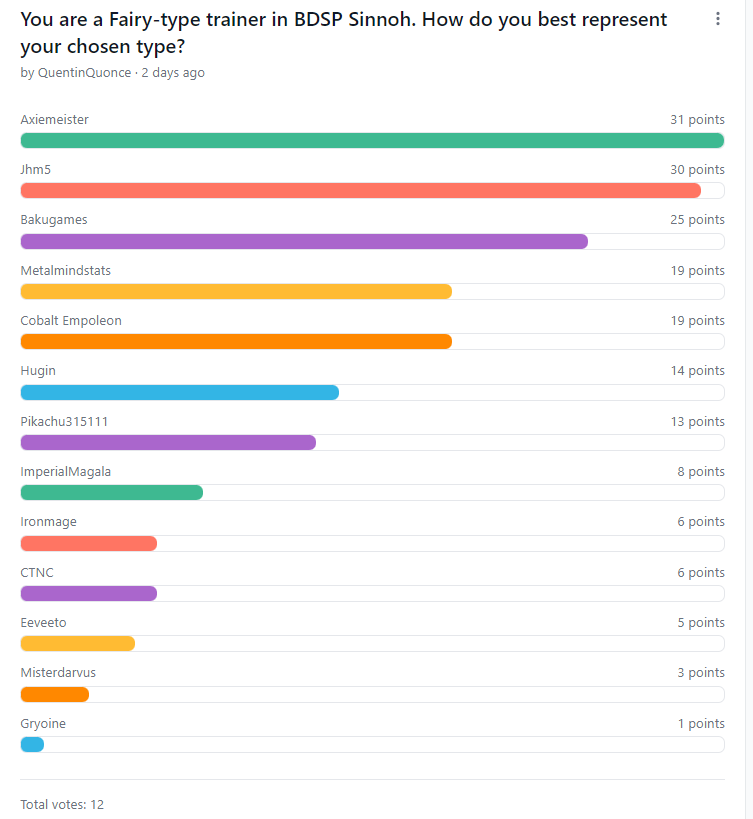Click the Jhm5 red result bar
The width and height of the screenshot is (753, 819).
(x=361, y=191)
